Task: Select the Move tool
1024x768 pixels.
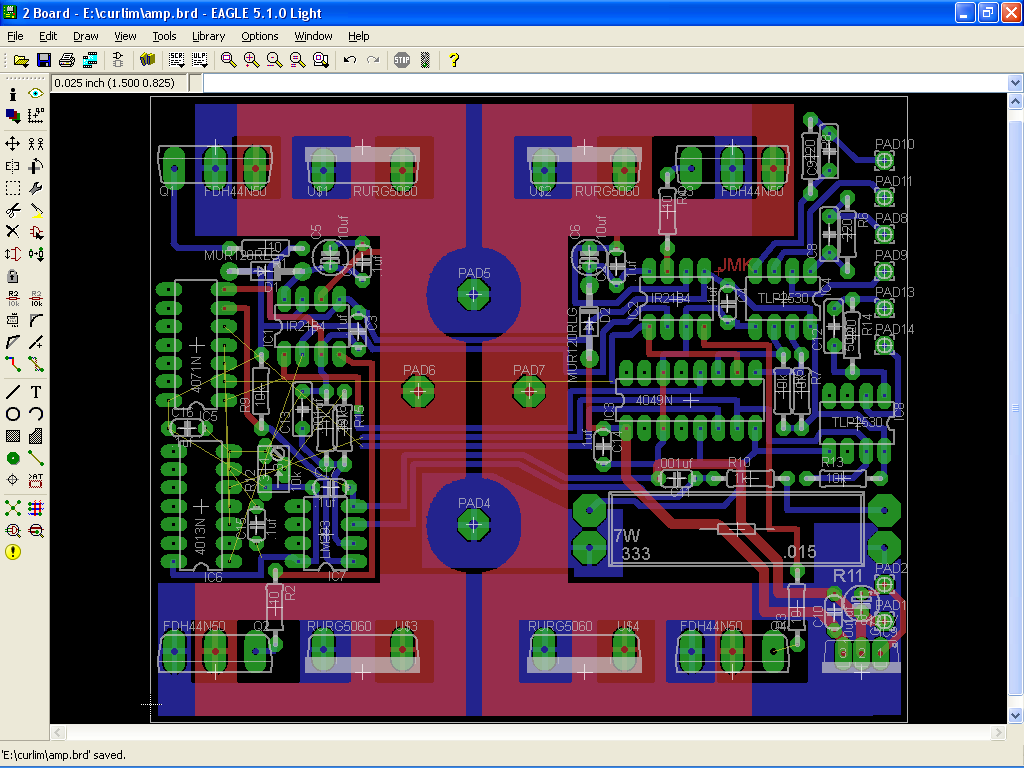Action: pyautogui.click(x=12, y=144)
